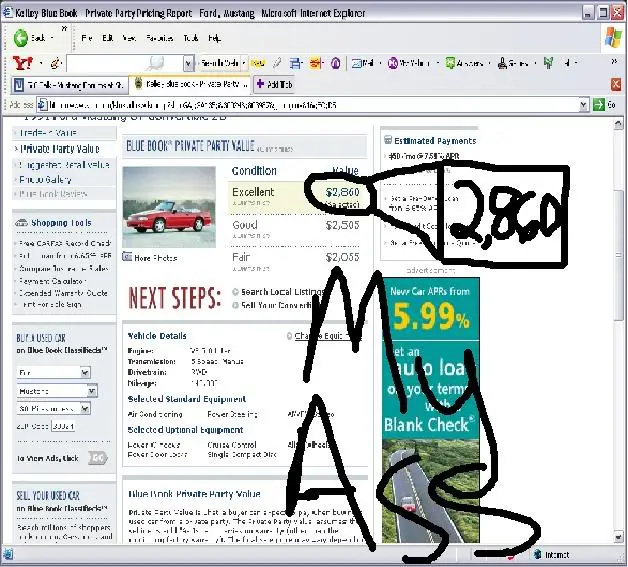Expand the toolbar overflow chevron near Back
The image size is (628, 567).
click(x=64, y=28)
